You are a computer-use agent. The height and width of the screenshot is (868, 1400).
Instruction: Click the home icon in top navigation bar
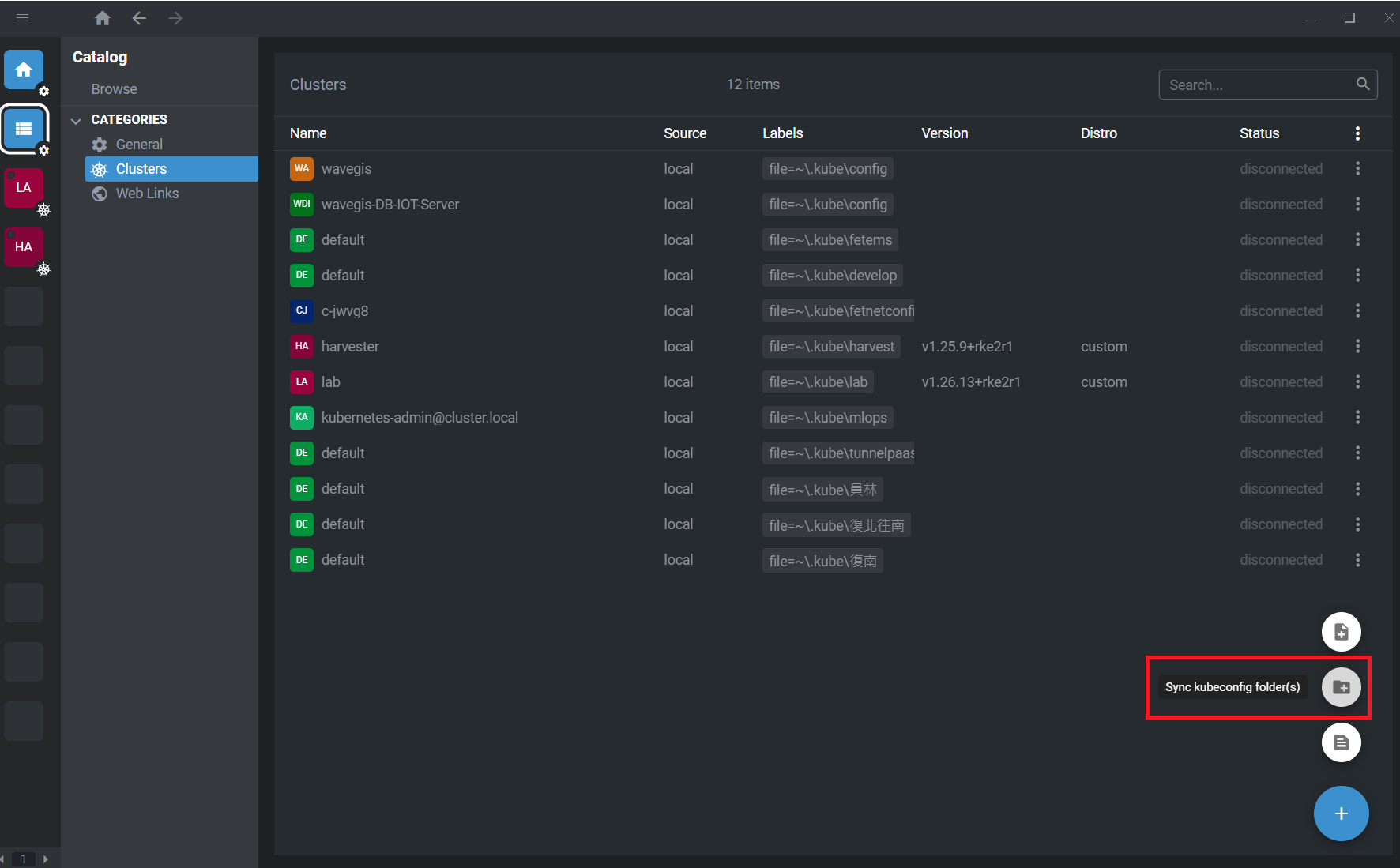(x=103, y=18)
